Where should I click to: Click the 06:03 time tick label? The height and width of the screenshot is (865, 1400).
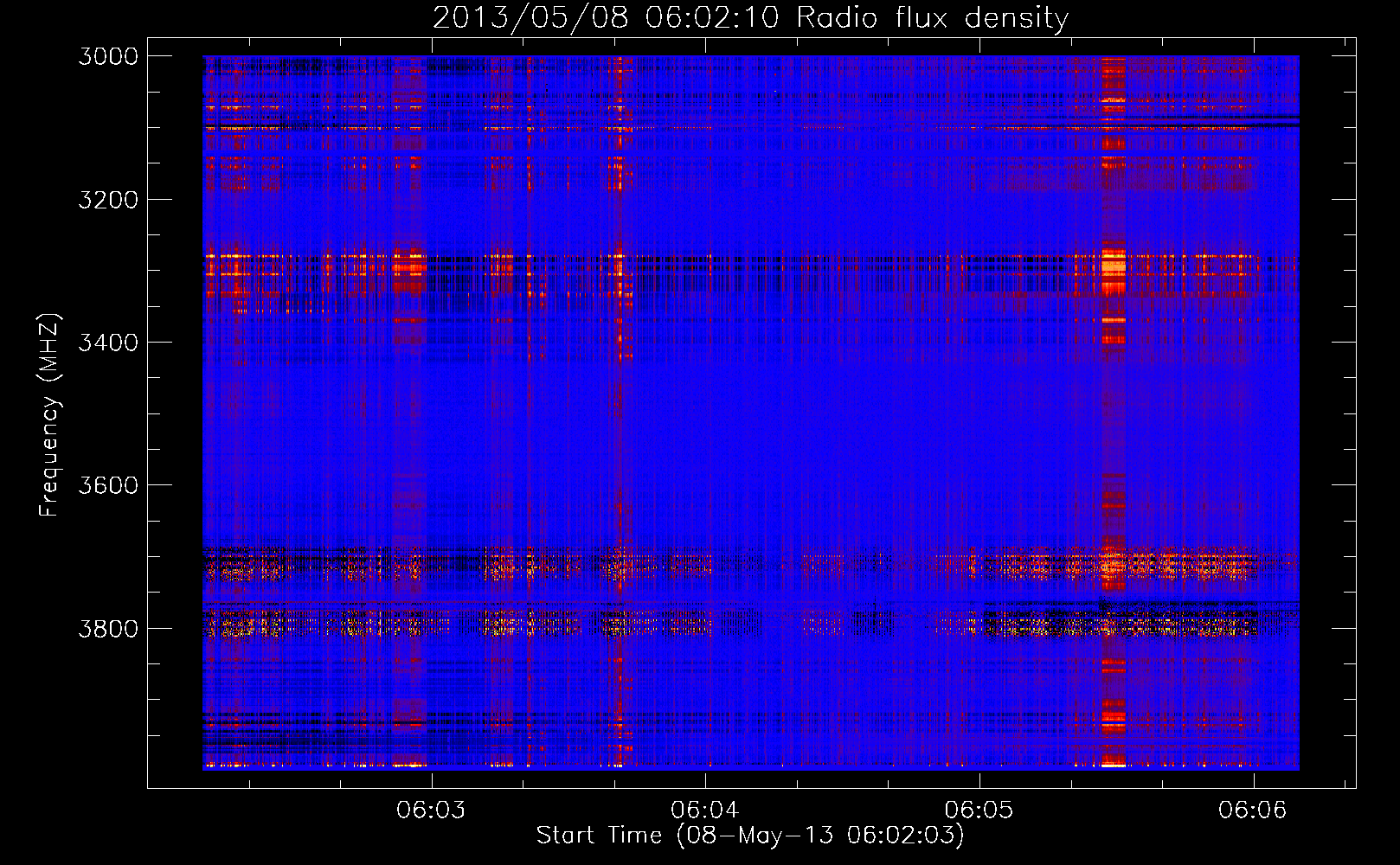point(431,810)
